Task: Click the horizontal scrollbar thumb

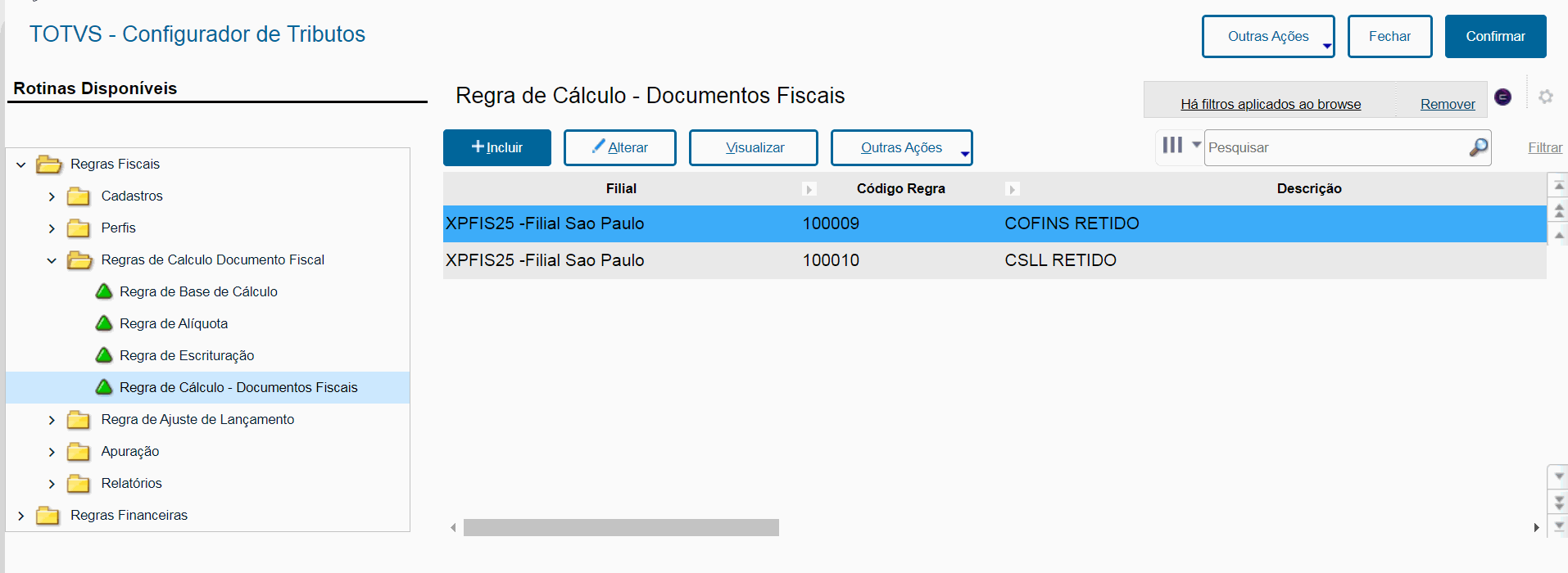Action: tap(620, 528)
